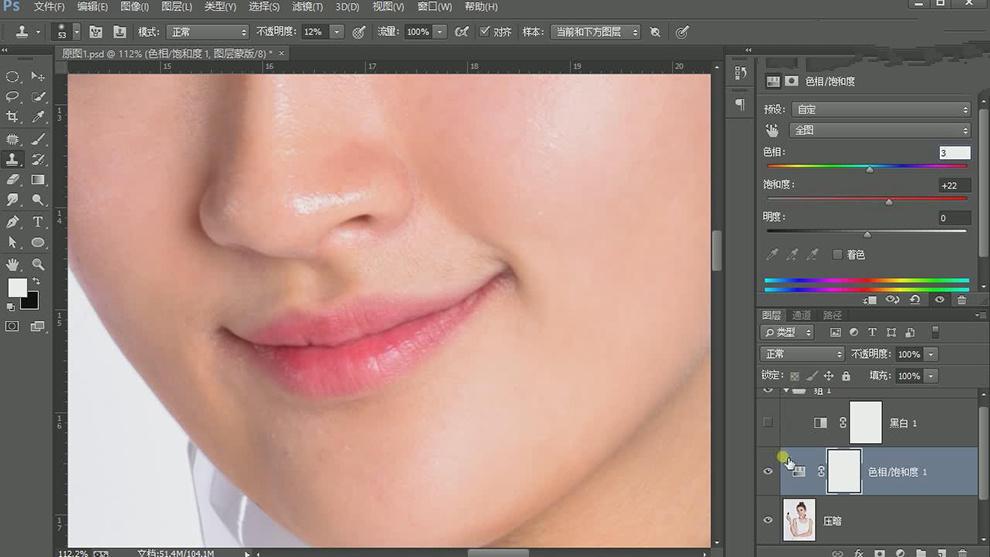Open the 预设 preset dropdown
The height and width of the screenshot is (557, 990).
pyautogui.click(x=880, y=109)
